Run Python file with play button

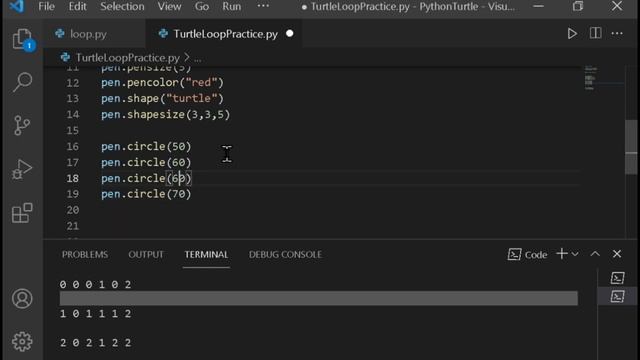point(572,33)
